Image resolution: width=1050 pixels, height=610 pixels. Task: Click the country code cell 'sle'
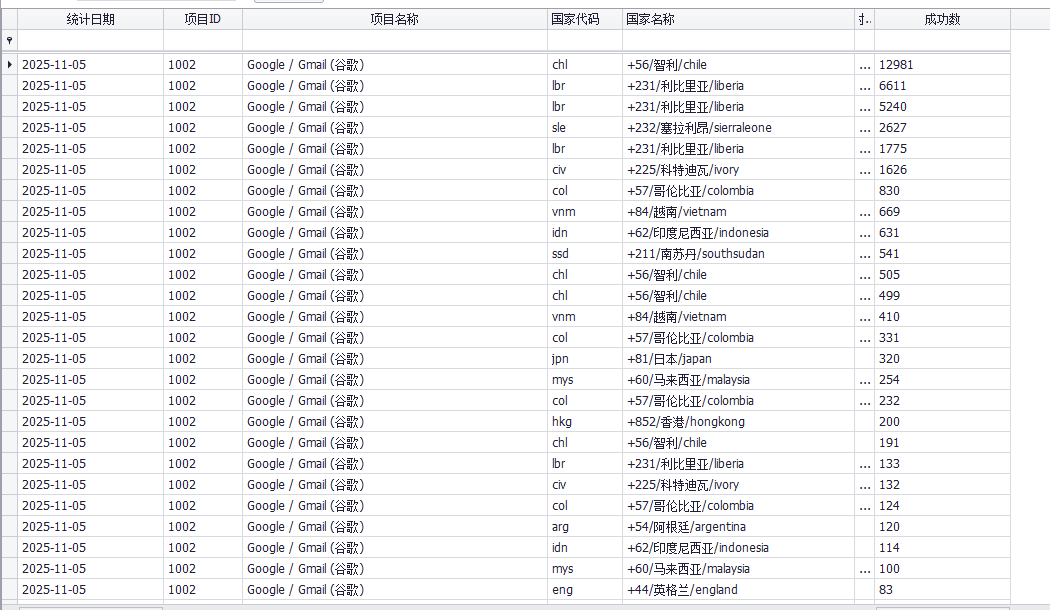pos(585,128)
